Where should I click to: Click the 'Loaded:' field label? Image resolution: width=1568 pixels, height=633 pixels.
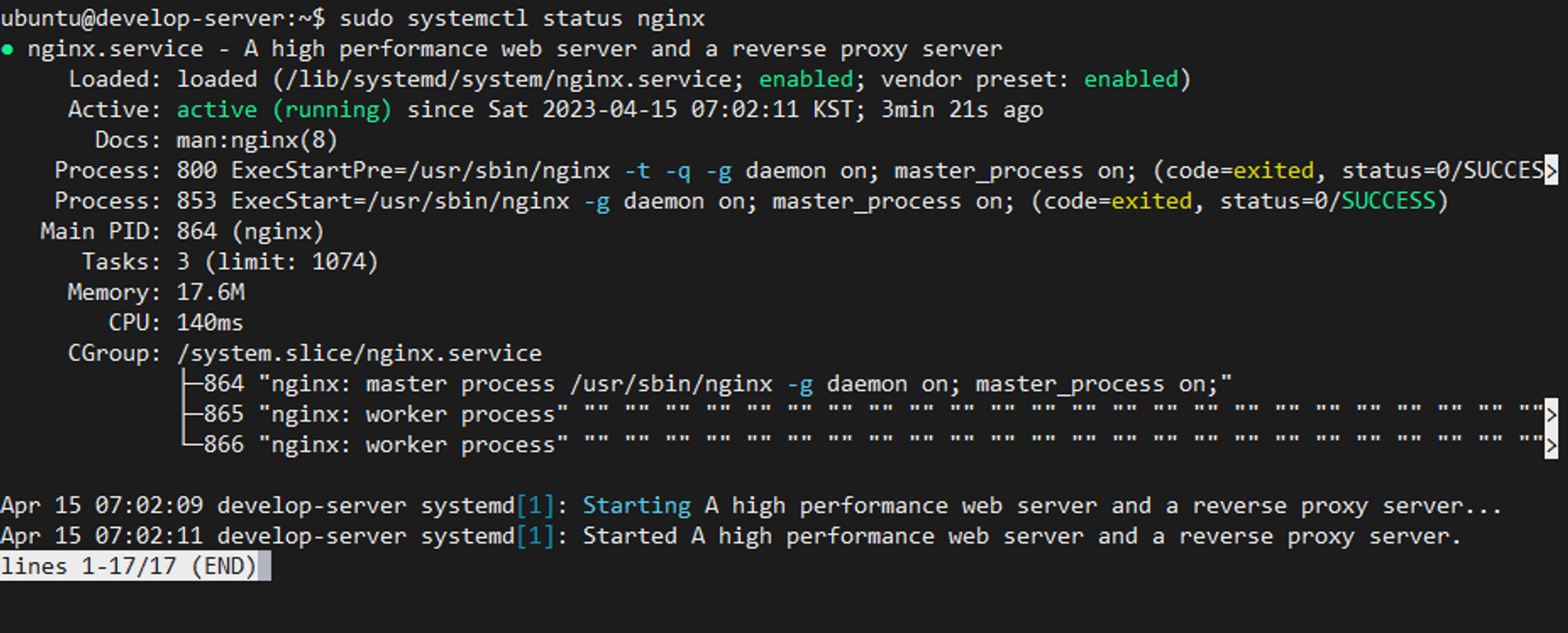coord(114,79)
